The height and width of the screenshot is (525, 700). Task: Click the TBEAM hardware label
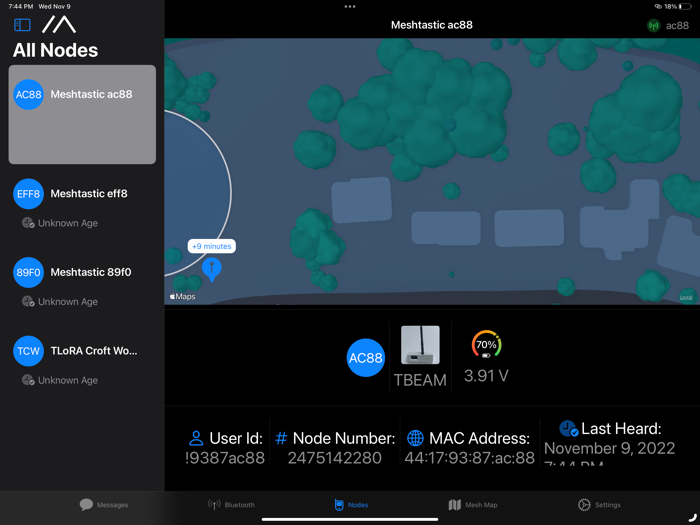click(420, 380)
